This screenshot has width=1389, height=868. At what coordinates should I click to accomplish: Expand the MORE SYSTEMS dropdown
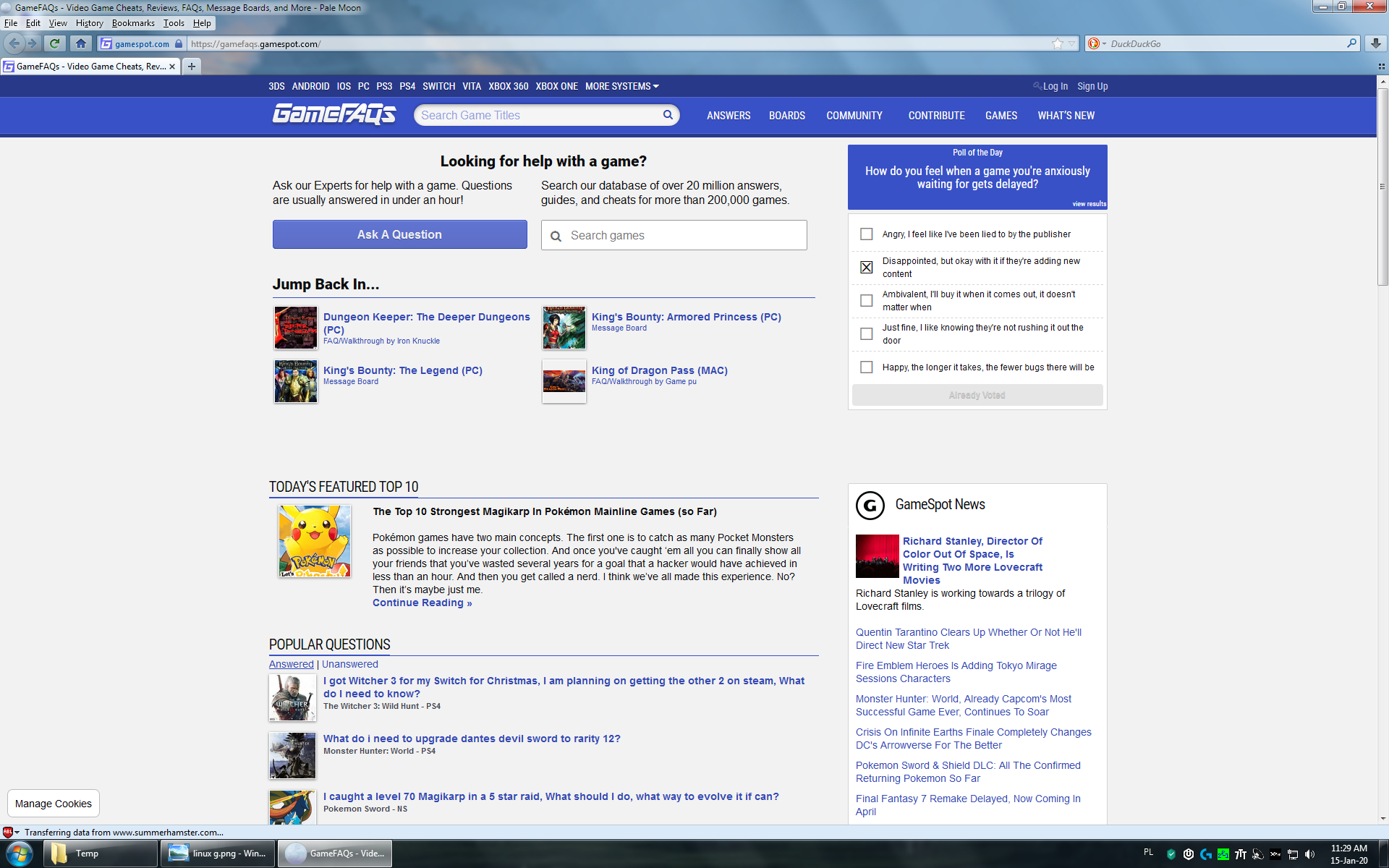coord(621,86)
